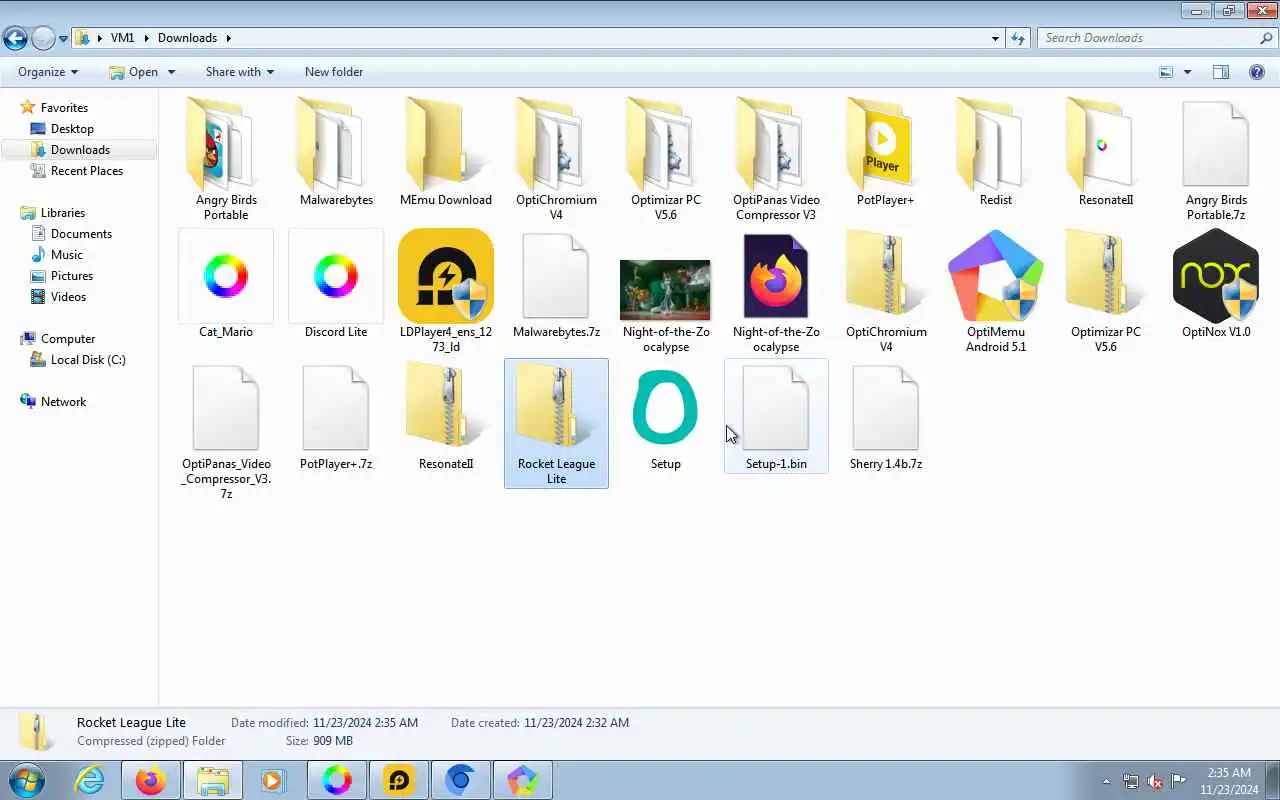Select the teal Setup application icon

[666, 408]
